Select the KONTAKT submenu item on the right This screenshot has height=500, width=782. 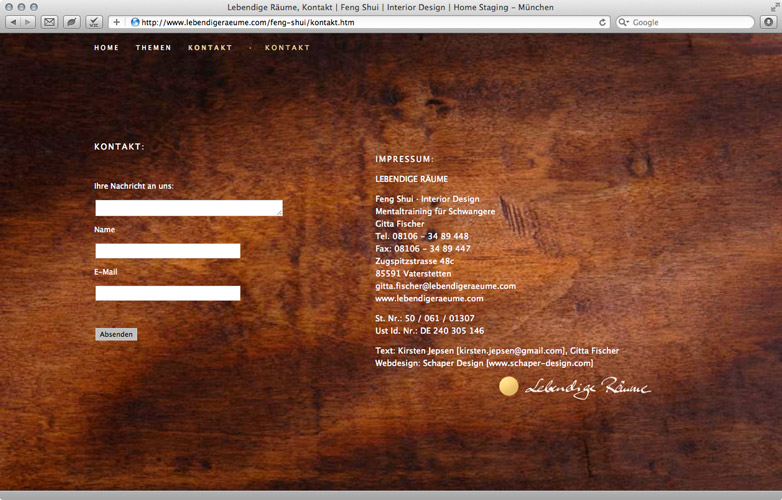tap(287, 47)
